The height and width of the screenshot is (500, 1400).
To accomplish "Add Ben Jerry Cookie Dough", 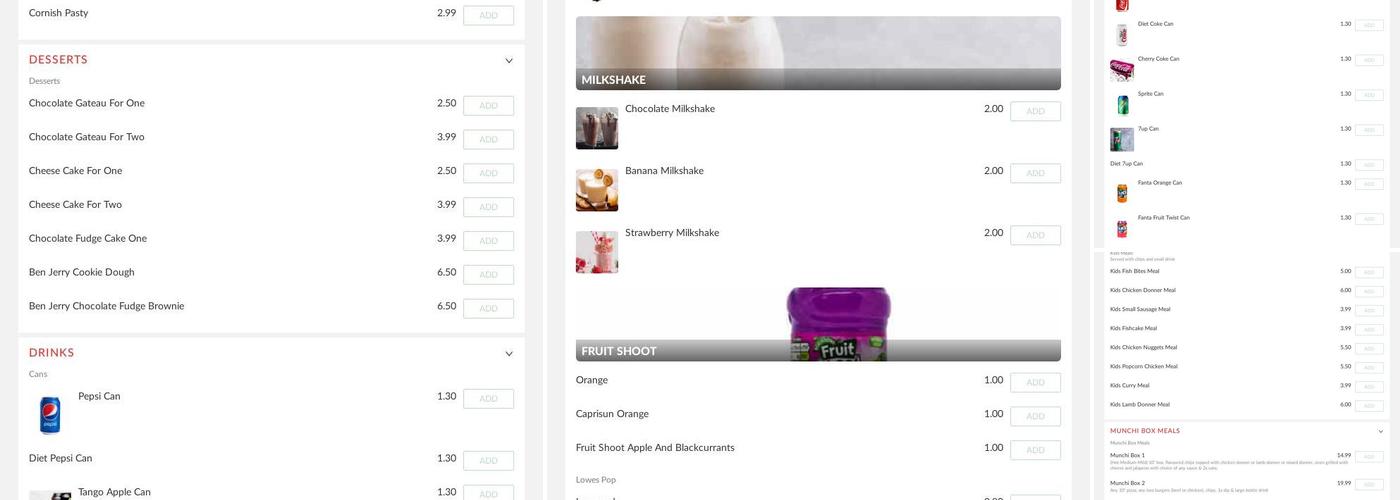I will tap(488, 275).
